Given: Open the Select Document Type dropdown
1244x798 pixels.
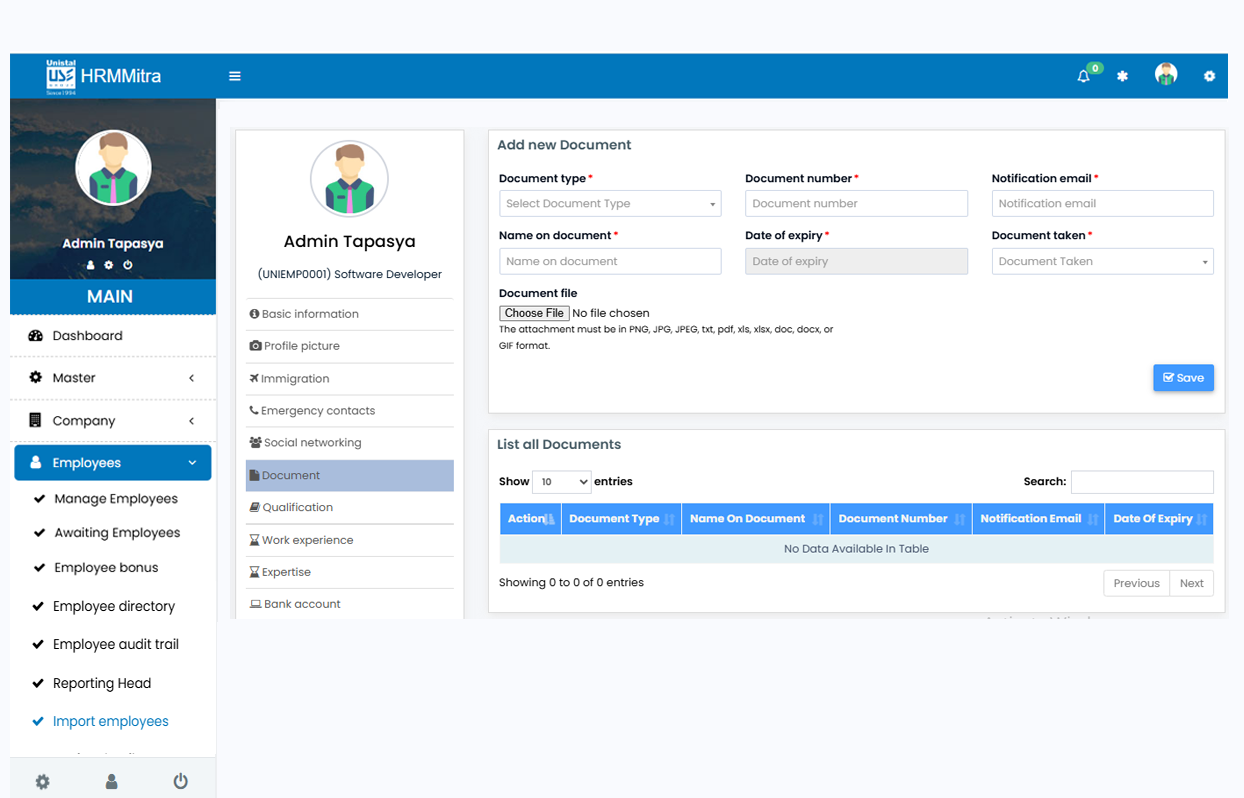Looking at the screenshot, I should click(609, 204).
